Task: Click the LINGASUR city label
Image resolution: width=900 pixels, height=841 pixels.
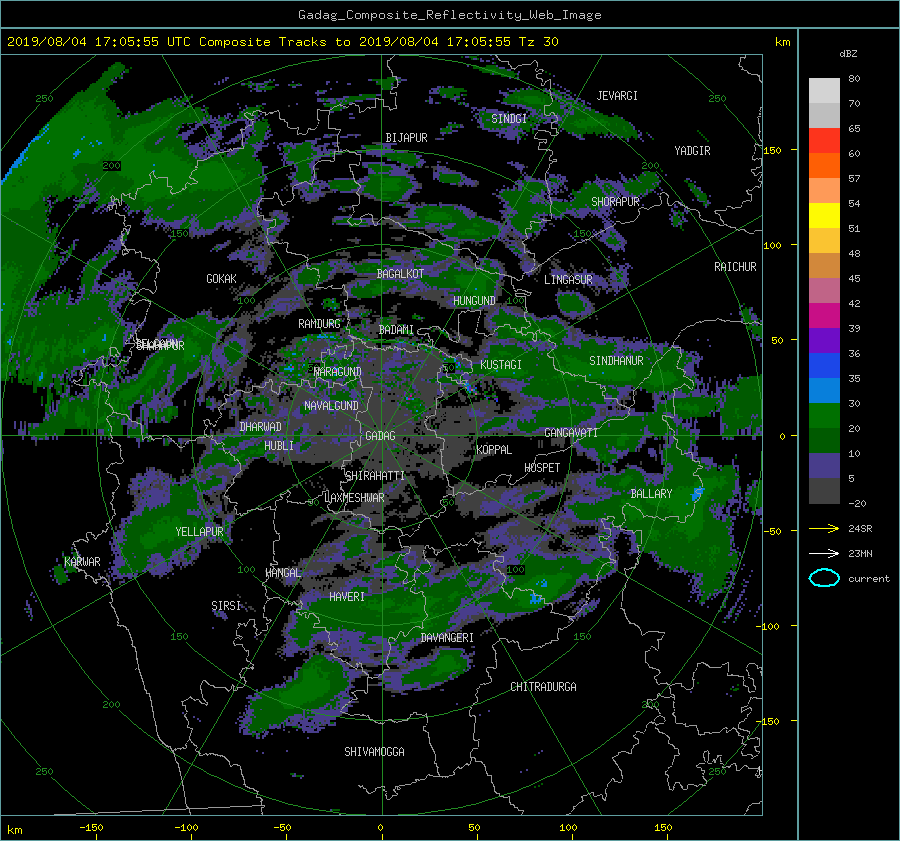Action: click(x=568, y=280)
